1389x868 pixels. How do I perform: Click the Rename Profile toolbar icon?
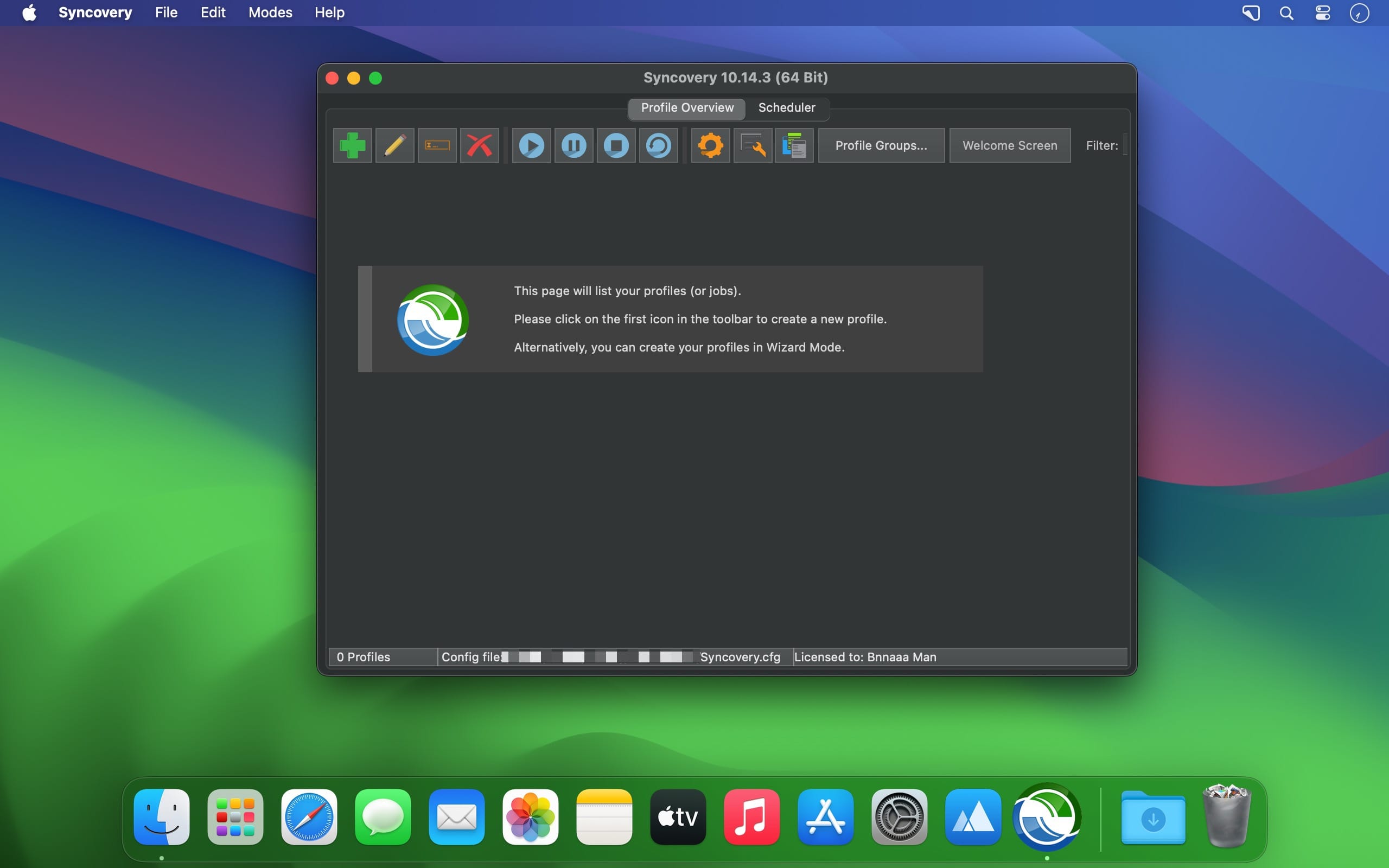click(x=437, y=145)
